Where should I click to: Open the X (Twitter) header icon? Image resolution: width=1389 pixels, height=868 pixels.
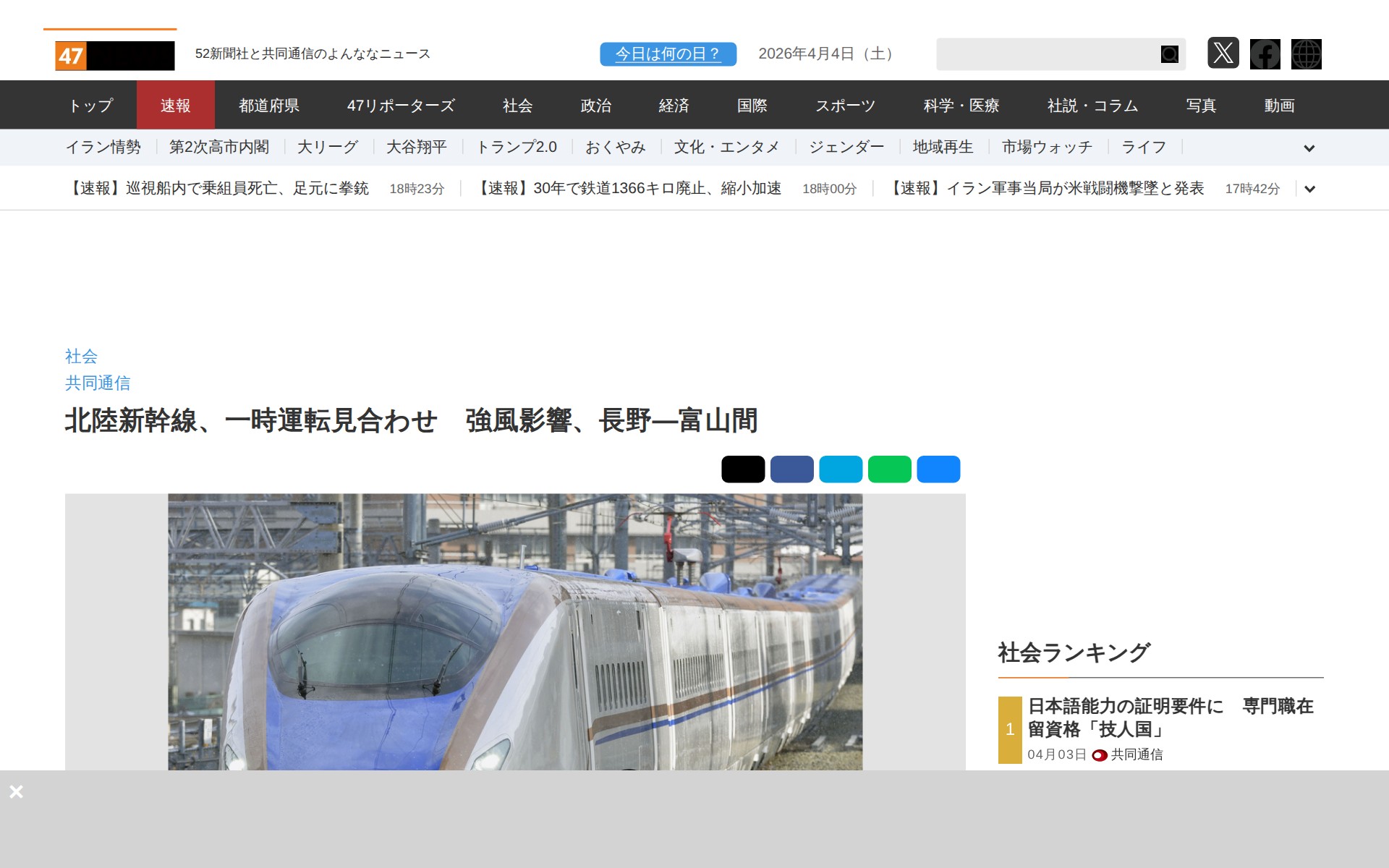(1223, 54)
